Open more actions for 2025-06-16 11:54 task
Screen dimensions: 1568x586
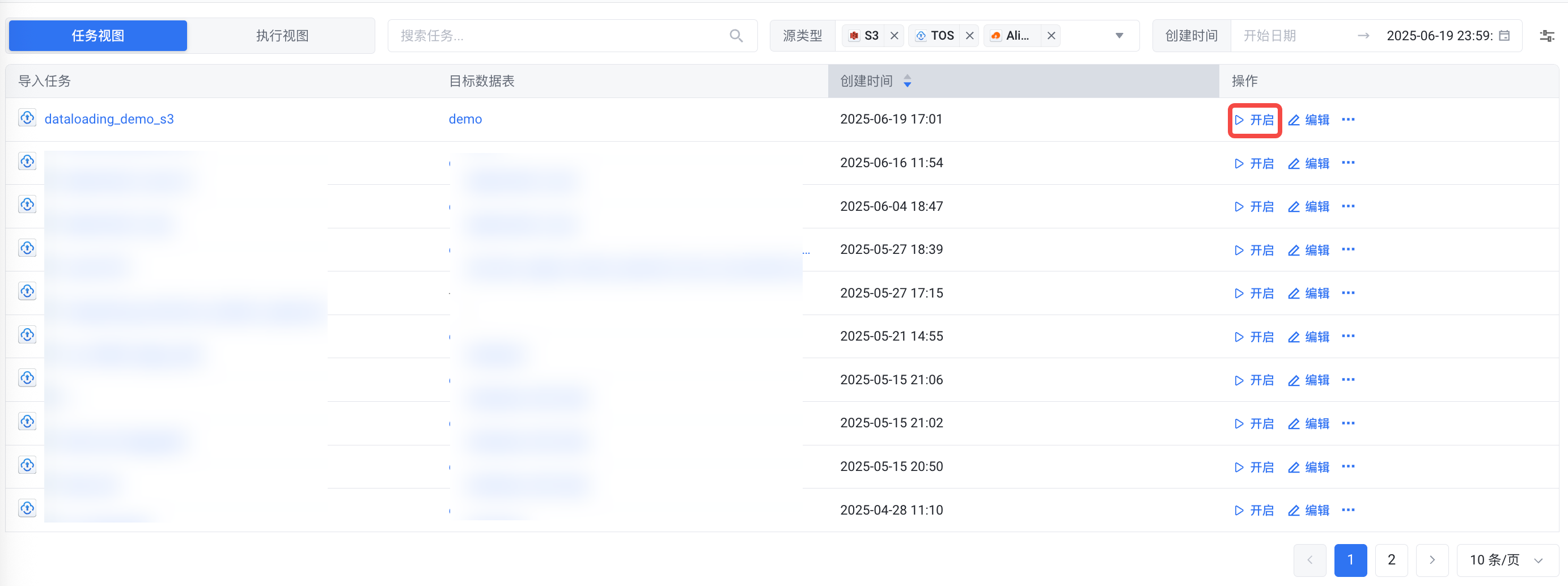1348,163
